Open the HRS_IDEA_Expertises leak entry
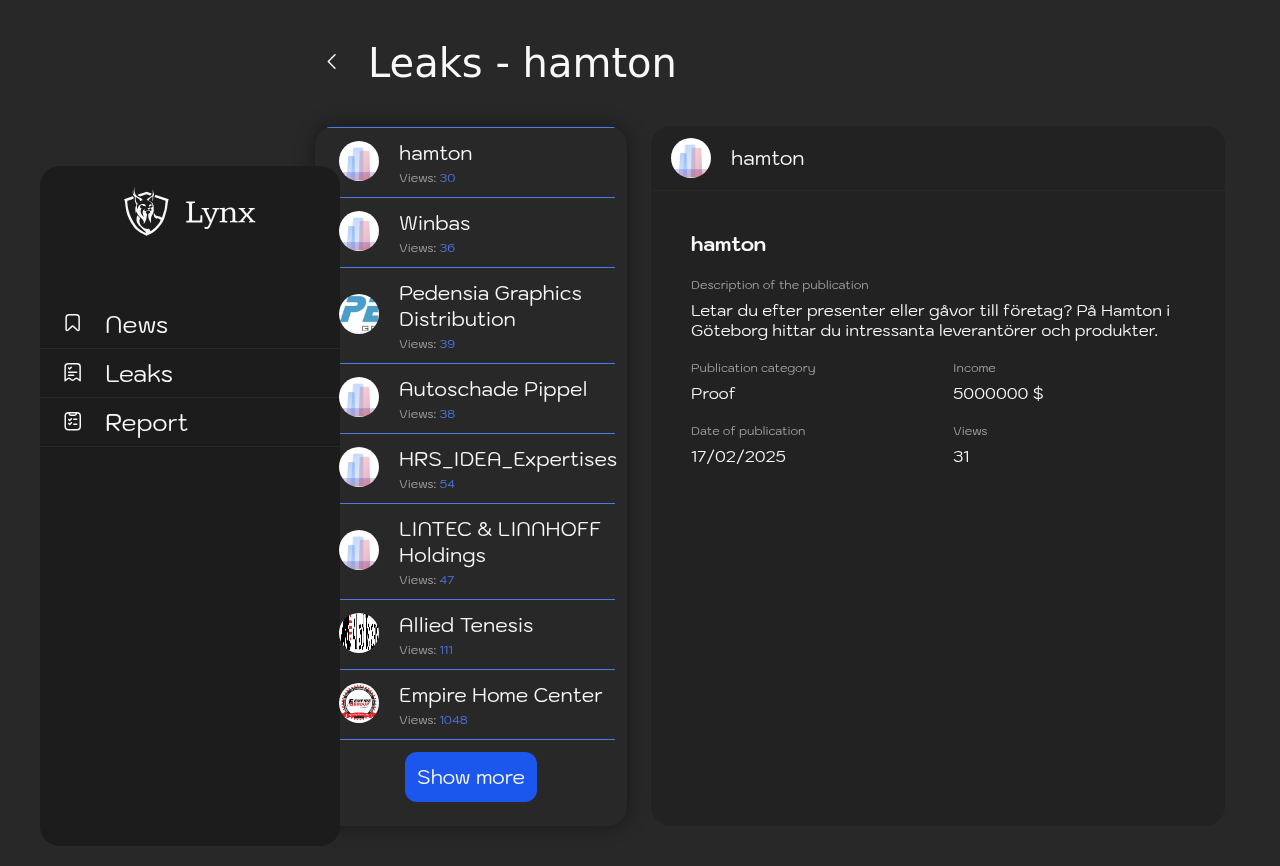The image size is (1280, 866). pos(471,469)
